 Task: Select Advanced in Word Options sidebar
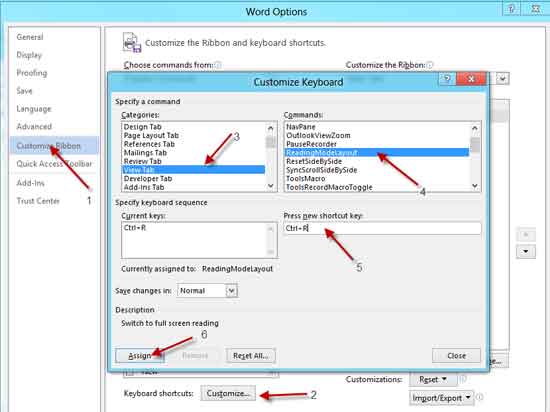34,126
